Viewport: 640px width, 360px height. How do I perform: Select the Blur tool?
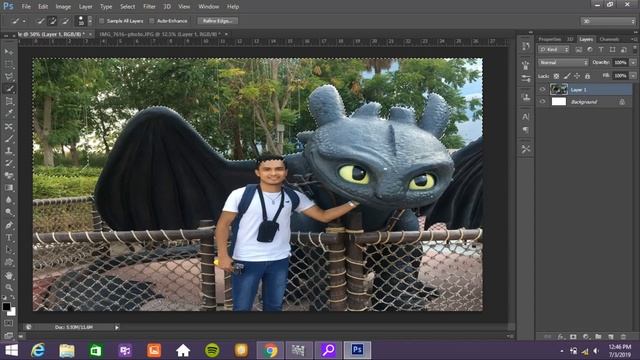tap(9, 200)
